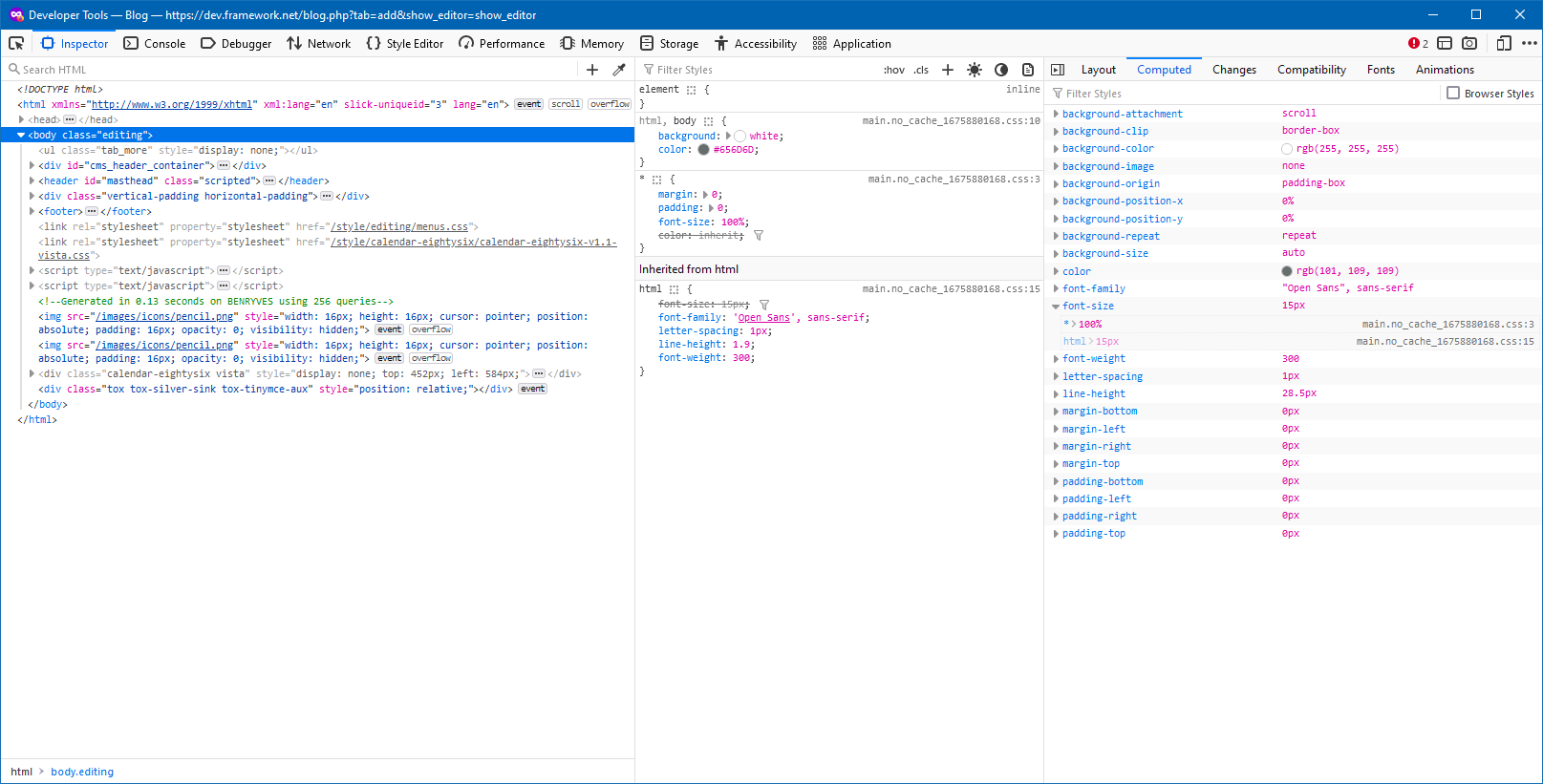
Task: Toggle light color scheme simulation
Action: (975, 70)
